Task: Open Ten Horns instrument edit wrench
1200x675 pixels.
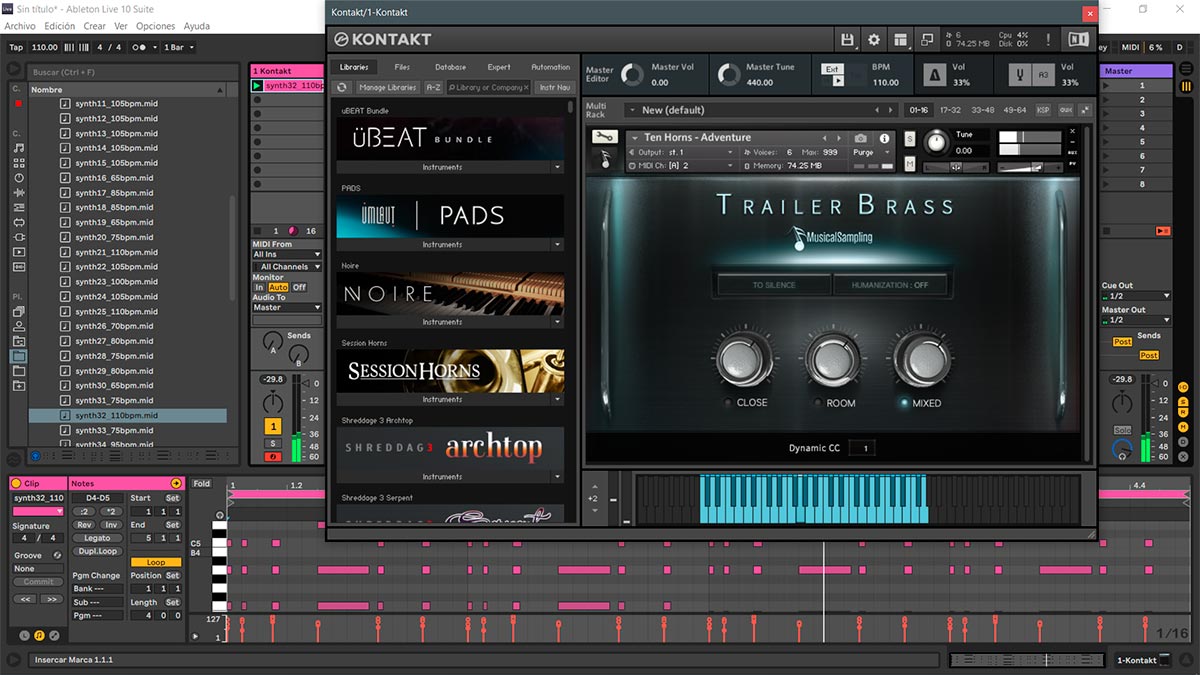Action: coord(604,137)
